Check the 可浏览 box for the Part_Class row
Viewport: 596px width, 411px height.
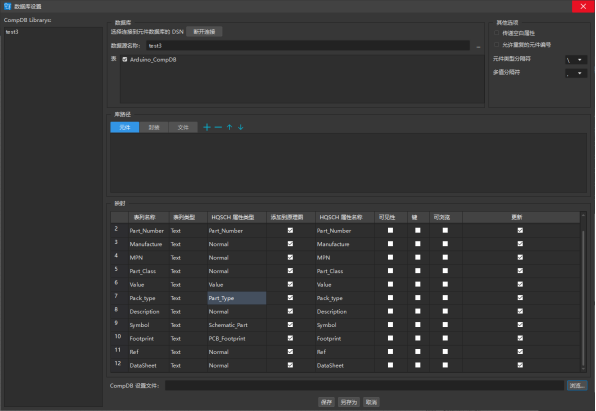point(445,271)
